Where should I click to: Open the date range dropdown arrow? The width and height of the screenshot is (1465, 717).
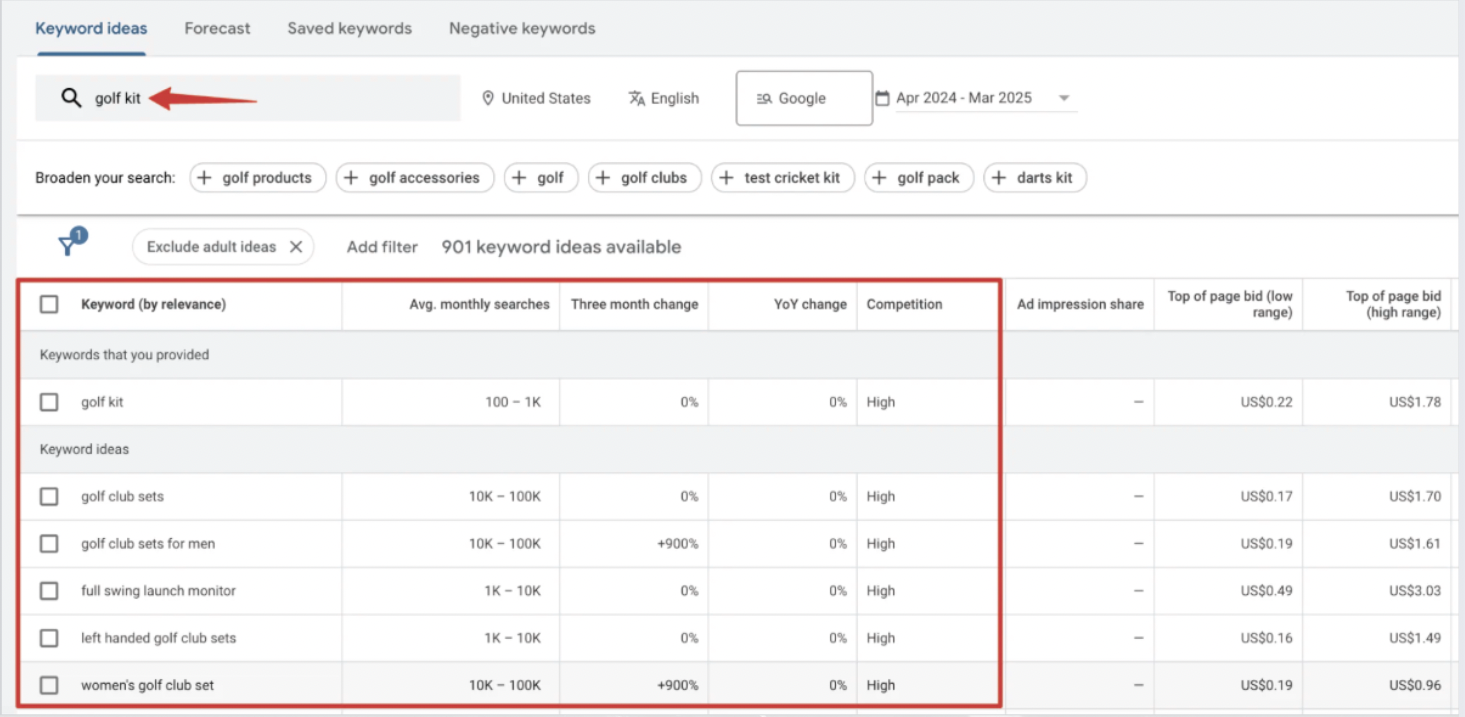(x=1064, y=98)
